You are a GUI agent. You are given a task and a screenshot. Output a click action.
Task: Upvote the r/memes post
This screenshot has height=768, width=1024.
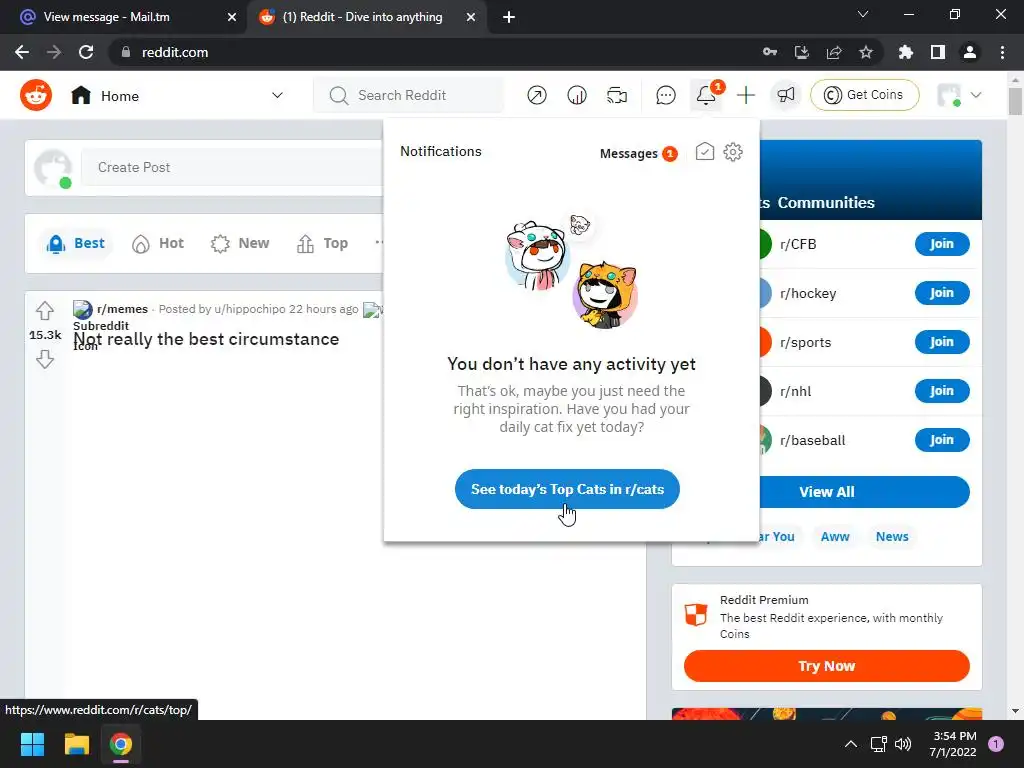pyautogui.click(x=44, y=311)
